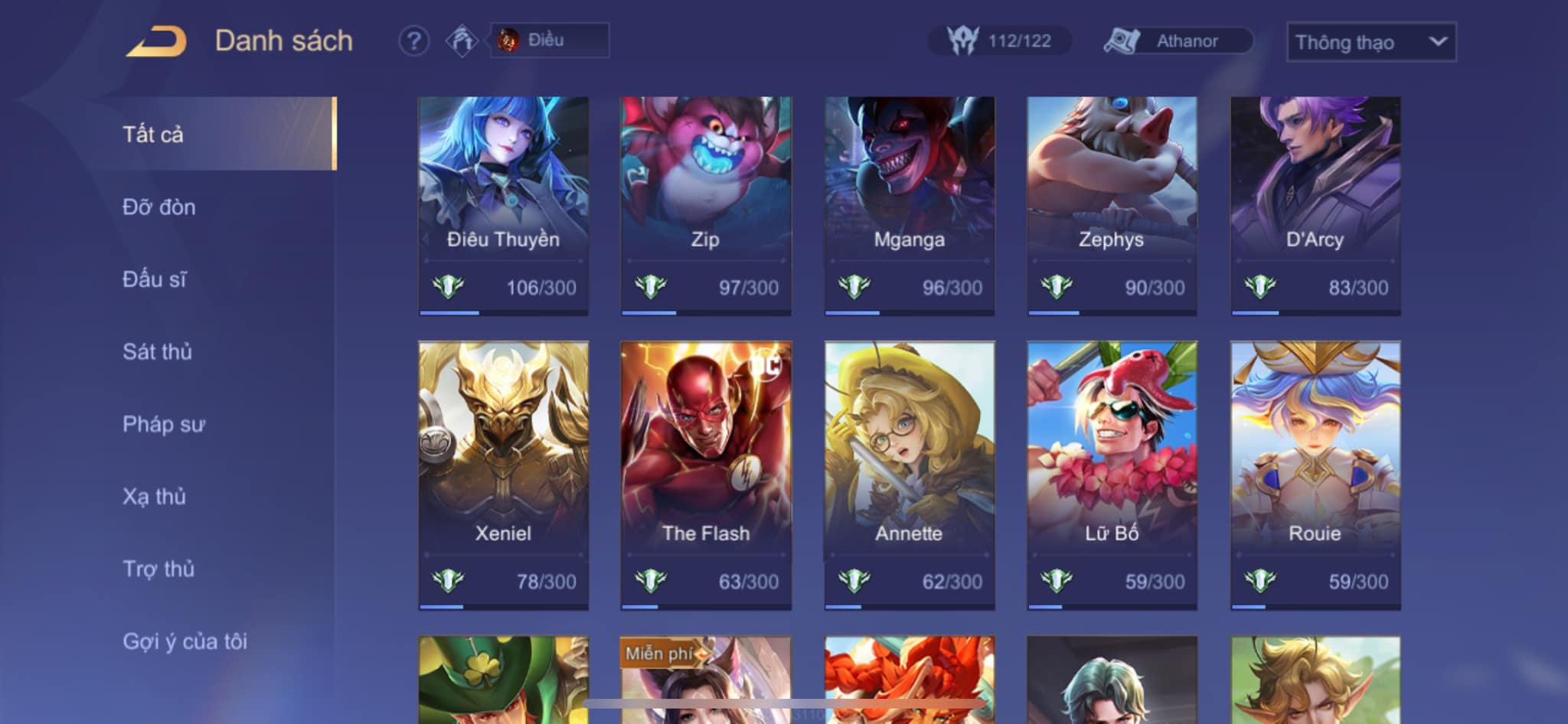Click Điêu Thuyền's mastery badge icon

(x=448, y=287)
